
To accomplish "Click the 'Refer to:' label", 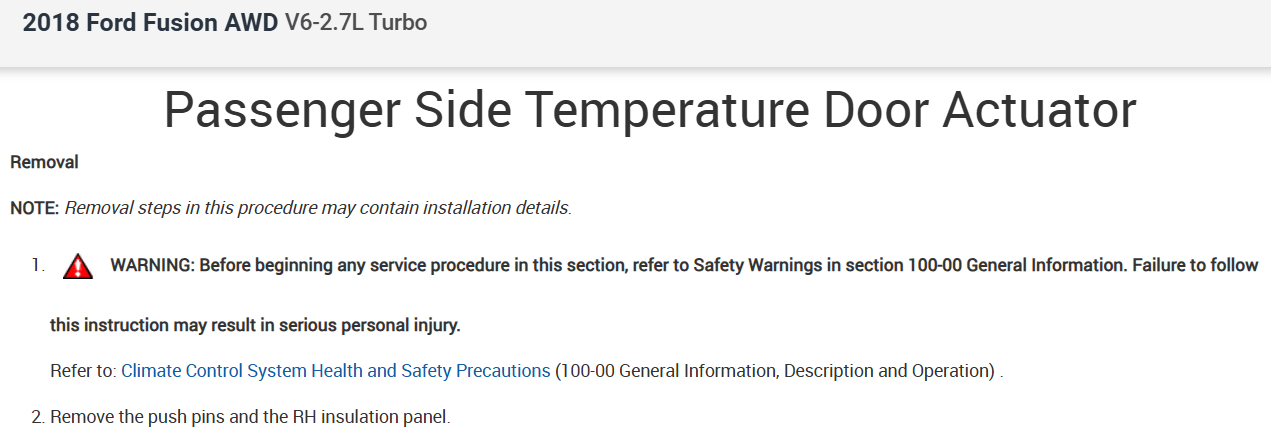I will pyautogui.click(x=83, y=371).
